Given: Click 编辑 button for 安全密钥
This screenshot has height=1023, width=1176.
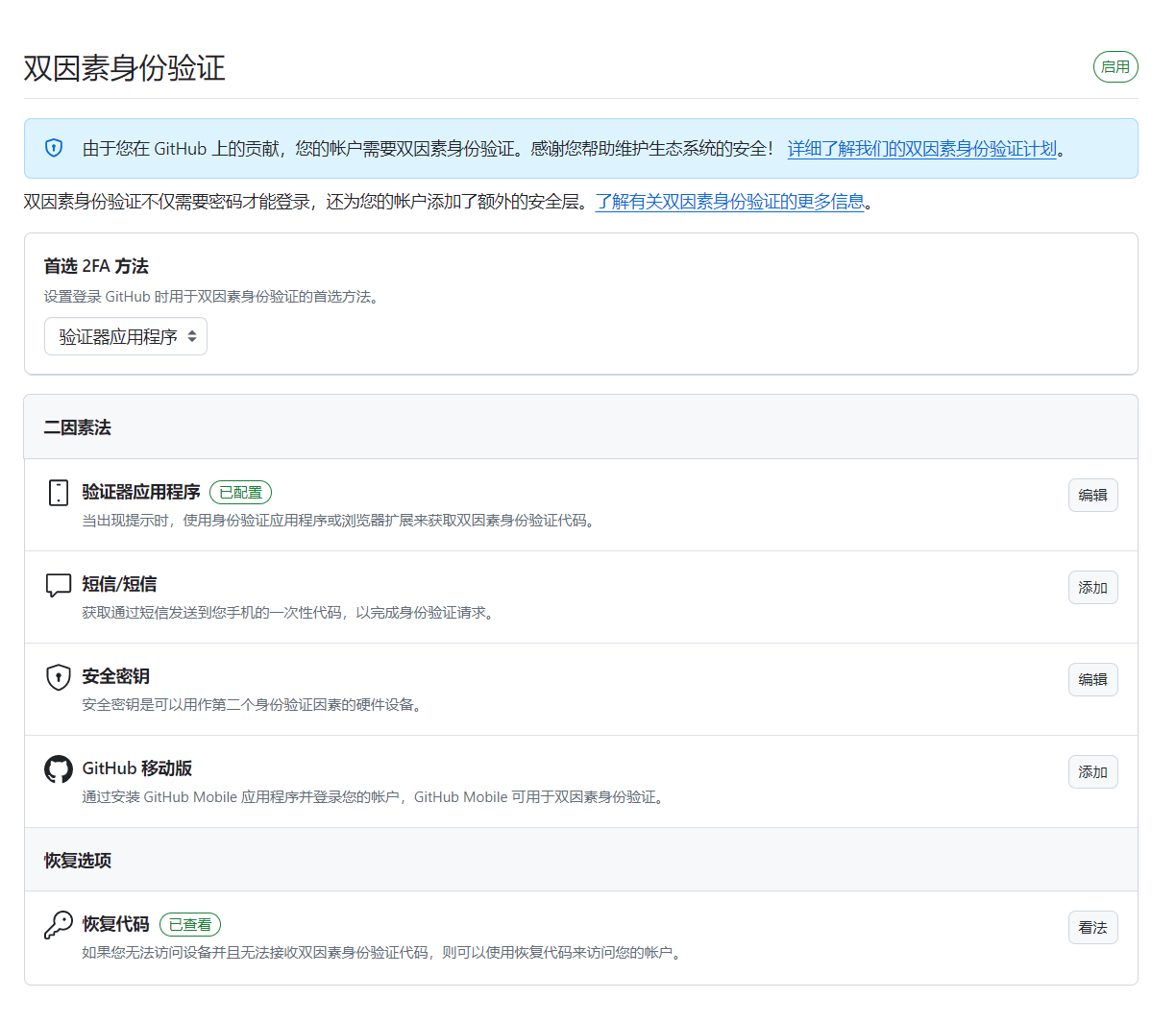Looking at the screenshot, I should 1092,680.
